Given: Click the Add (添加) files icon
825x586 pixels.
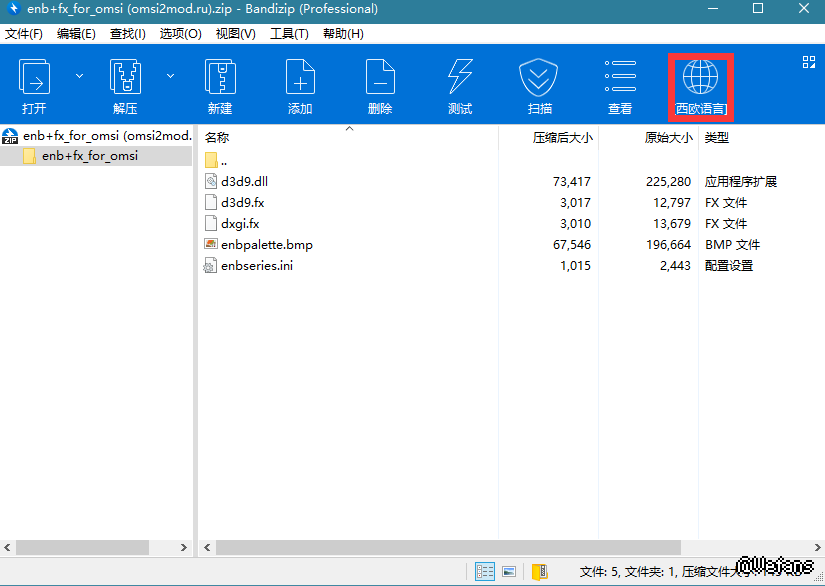Looking at the screenshot, I should [x=300, y=77].
